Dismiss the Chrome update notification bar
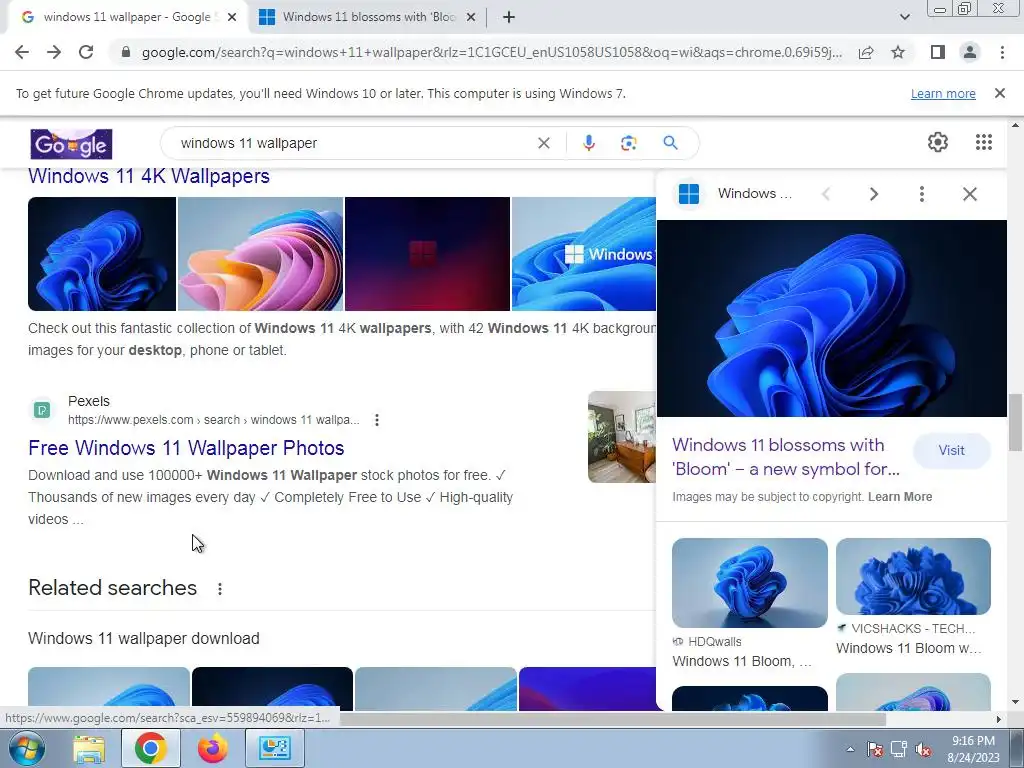This screenshot has height=768, width=1024. pos(1000,93)
